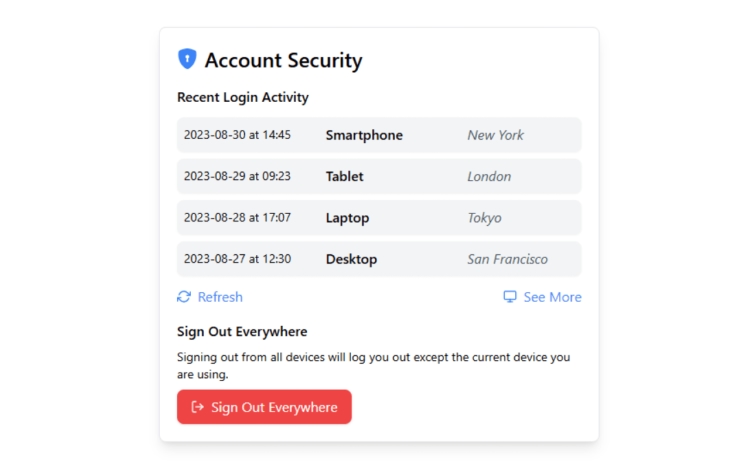750x469 pixels.
Task: Click the London location text
Action: [x=489, y=176]
